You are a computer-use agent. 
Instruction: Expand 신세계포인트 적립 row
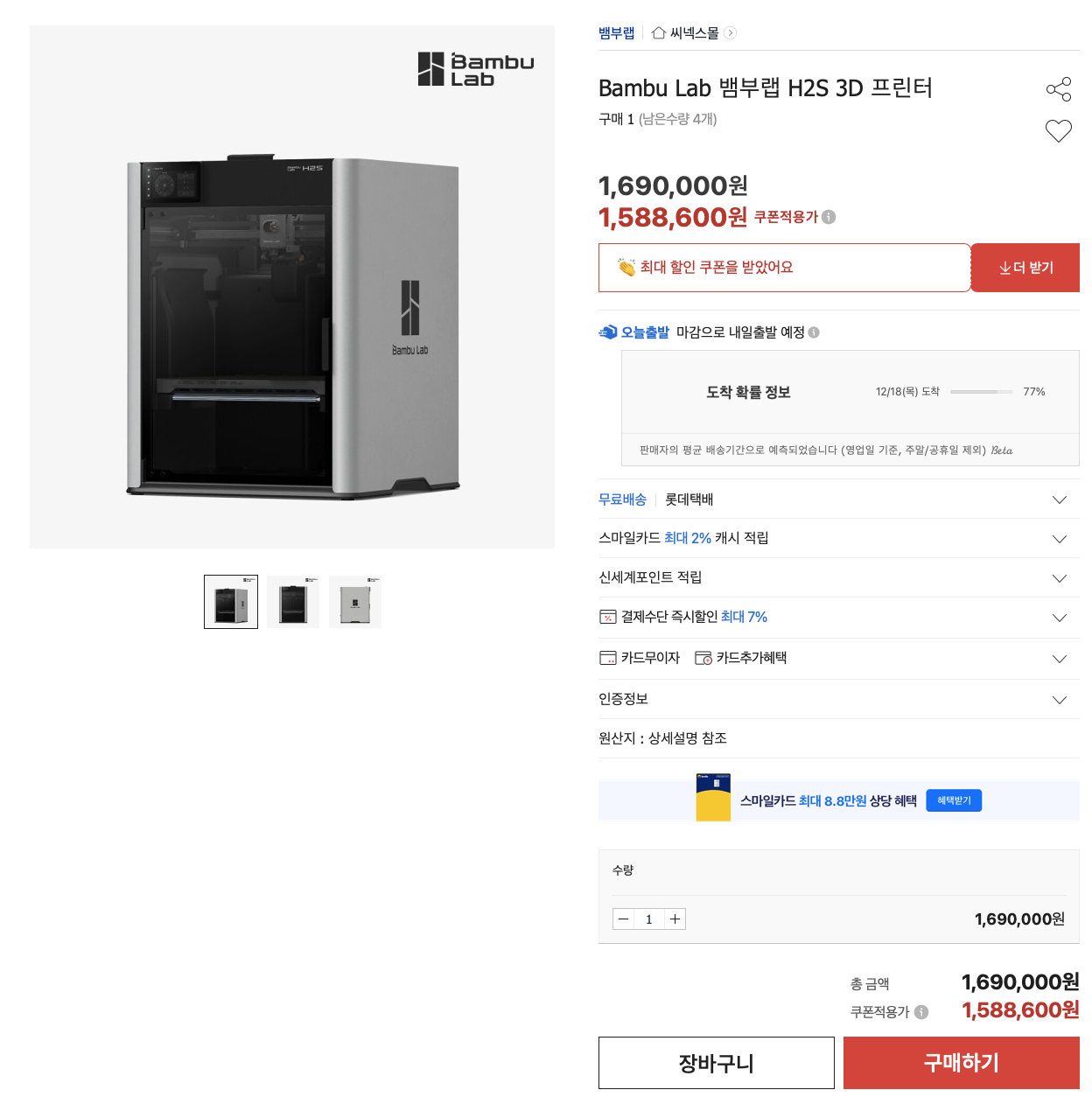point(838,577)
